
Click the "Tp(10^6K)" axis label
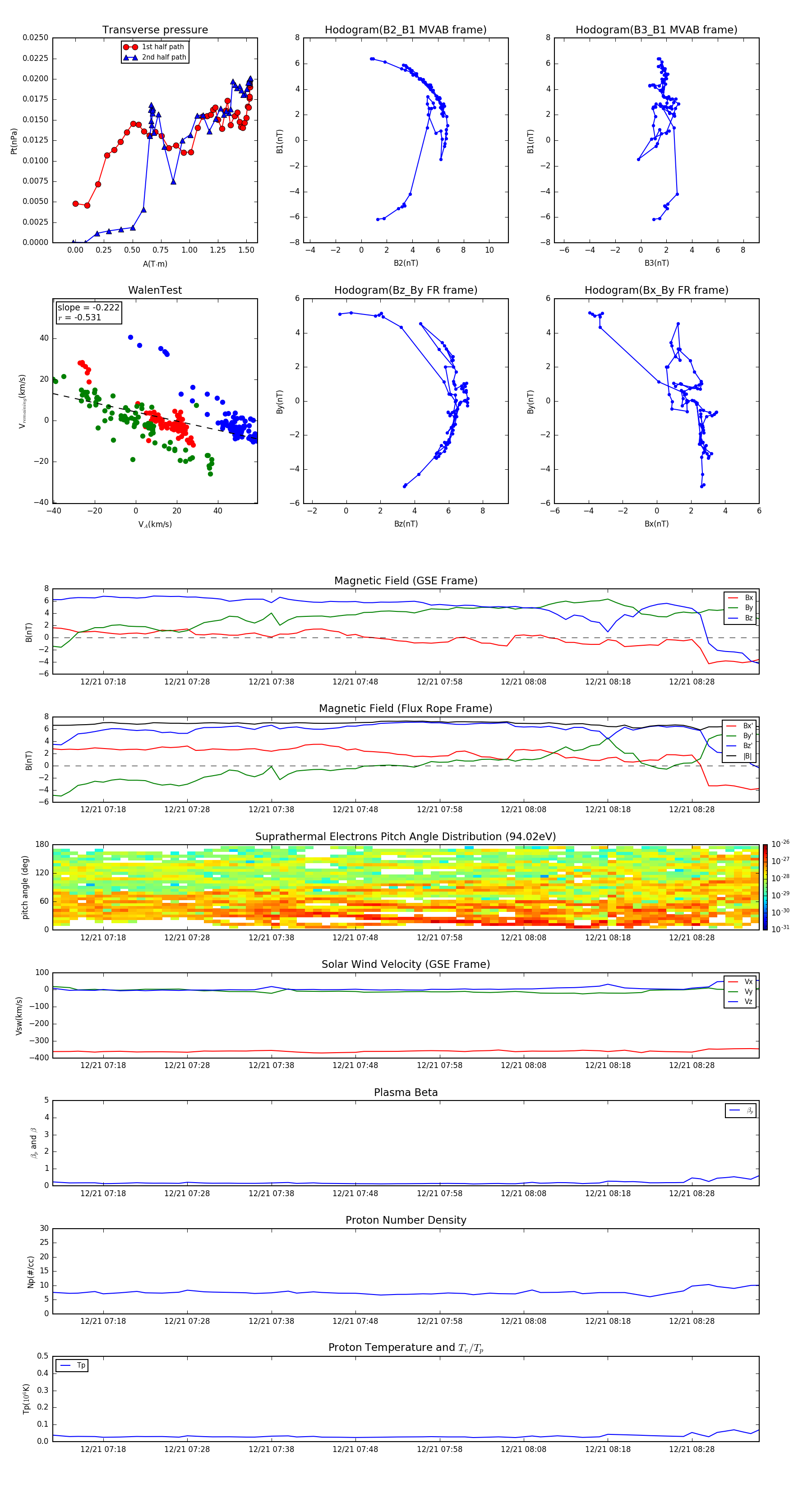26,1399
